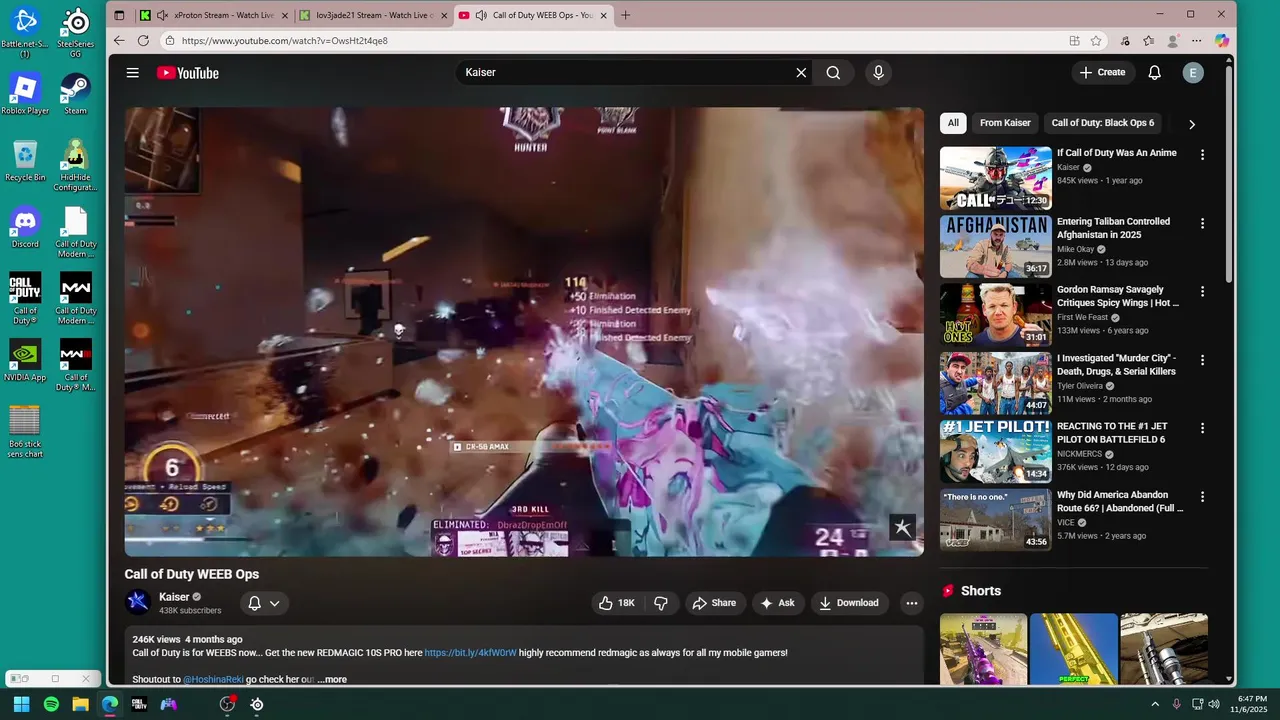Download the video

[848, 603]
